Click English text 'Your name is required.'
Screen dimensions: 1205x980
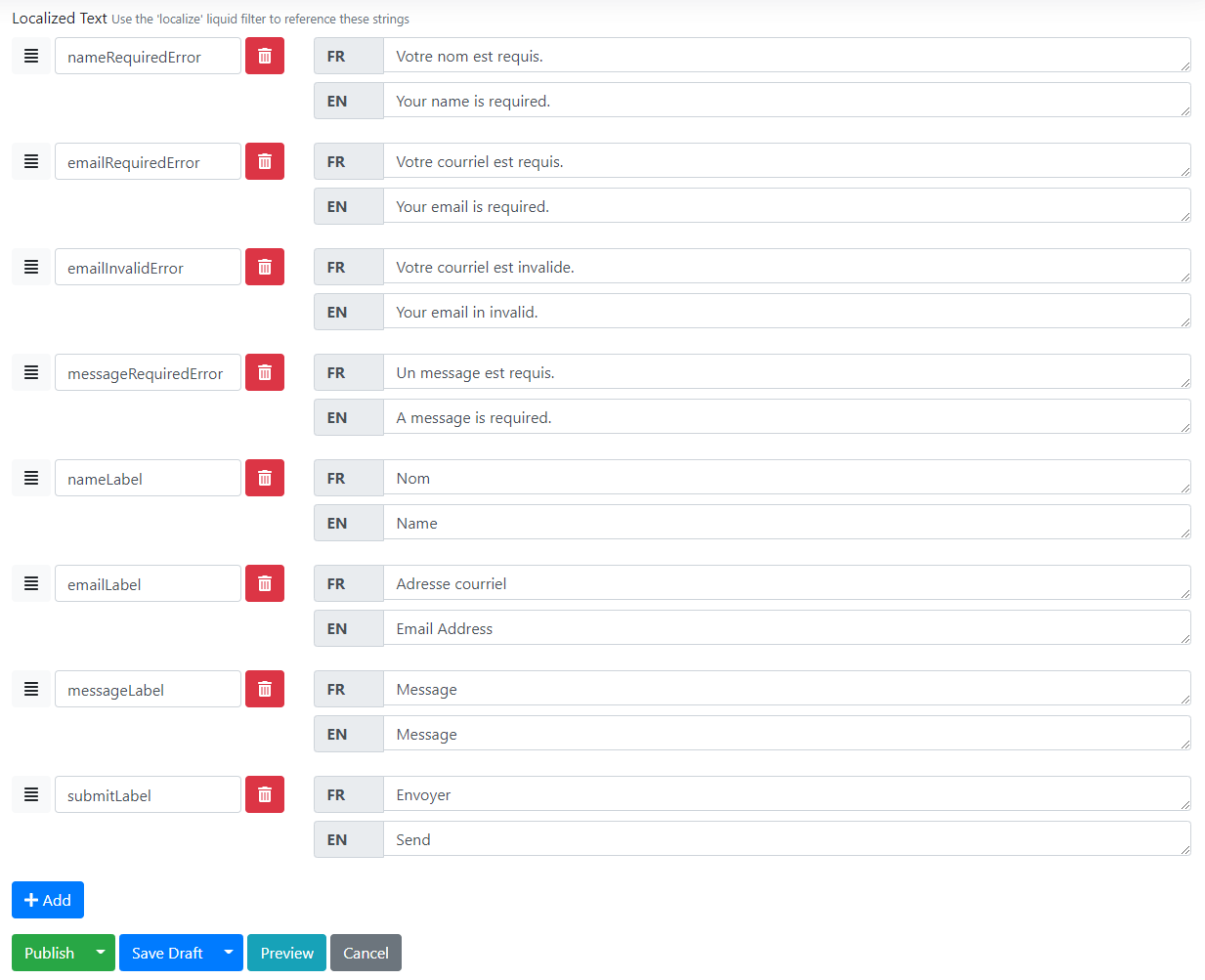click(x=787, y=101)
